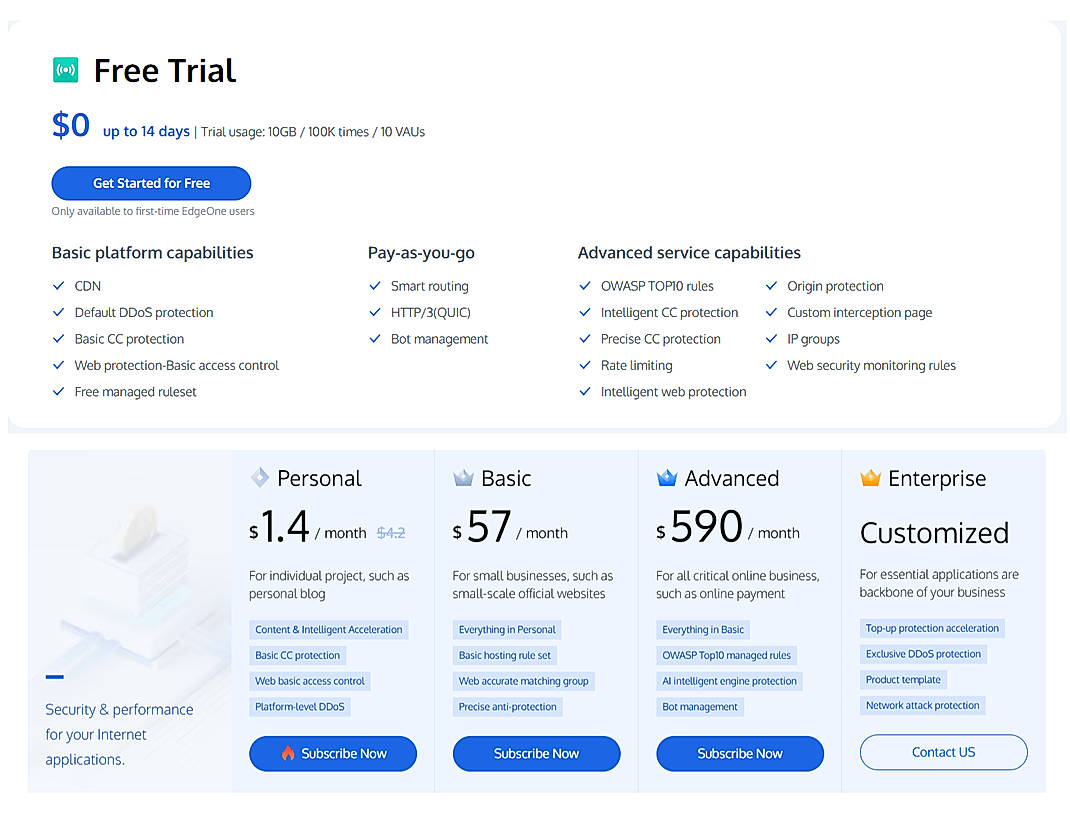Click the cloud icon beside Advanced
Image resolution: width=1070 pixels, height=814 pixels.
pyautogui.click(x=666, y=478)
